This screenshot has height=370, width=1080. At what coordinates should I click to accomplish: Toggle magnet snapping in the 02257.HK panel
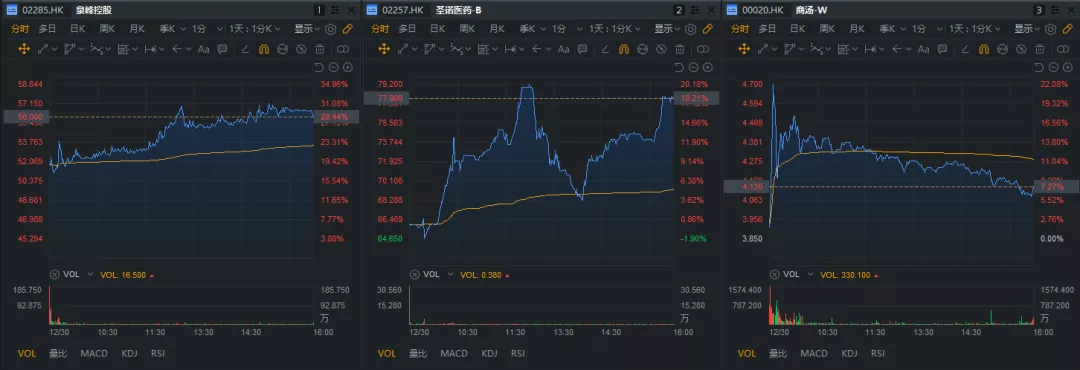[x=624, y=49]
